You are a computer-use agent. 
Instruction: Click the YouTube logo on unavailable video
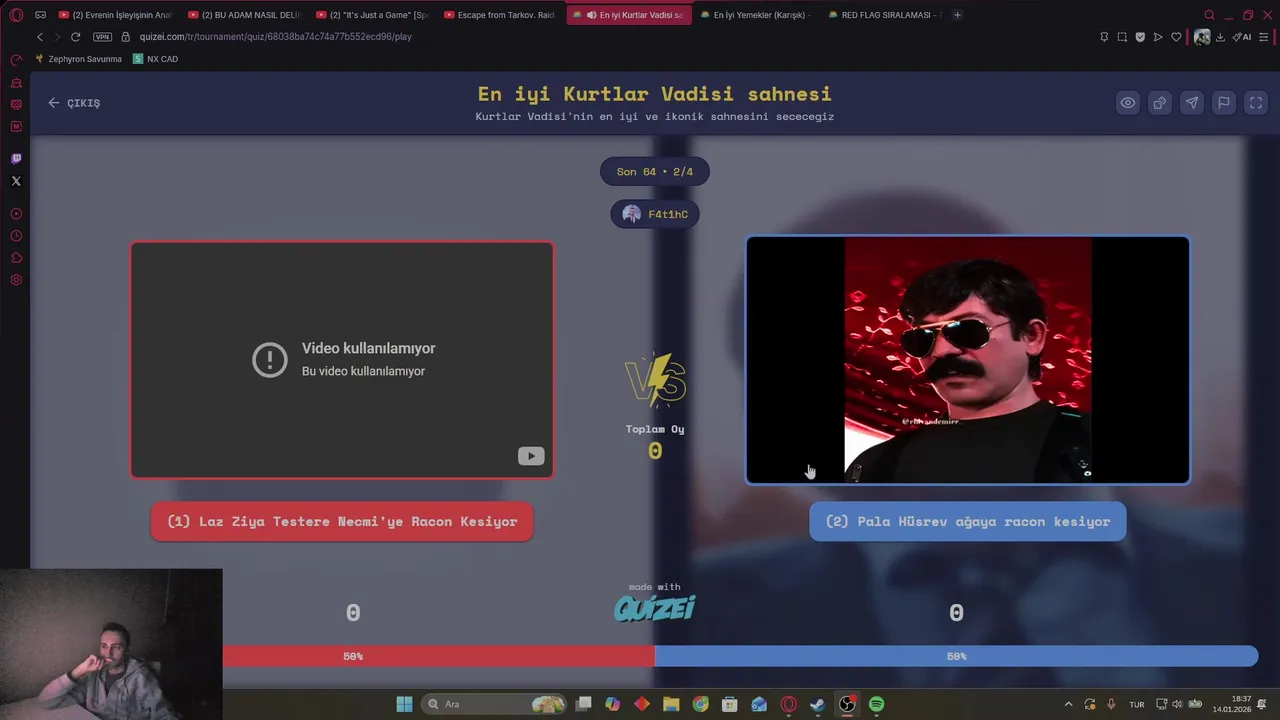(x=531, y=456)
